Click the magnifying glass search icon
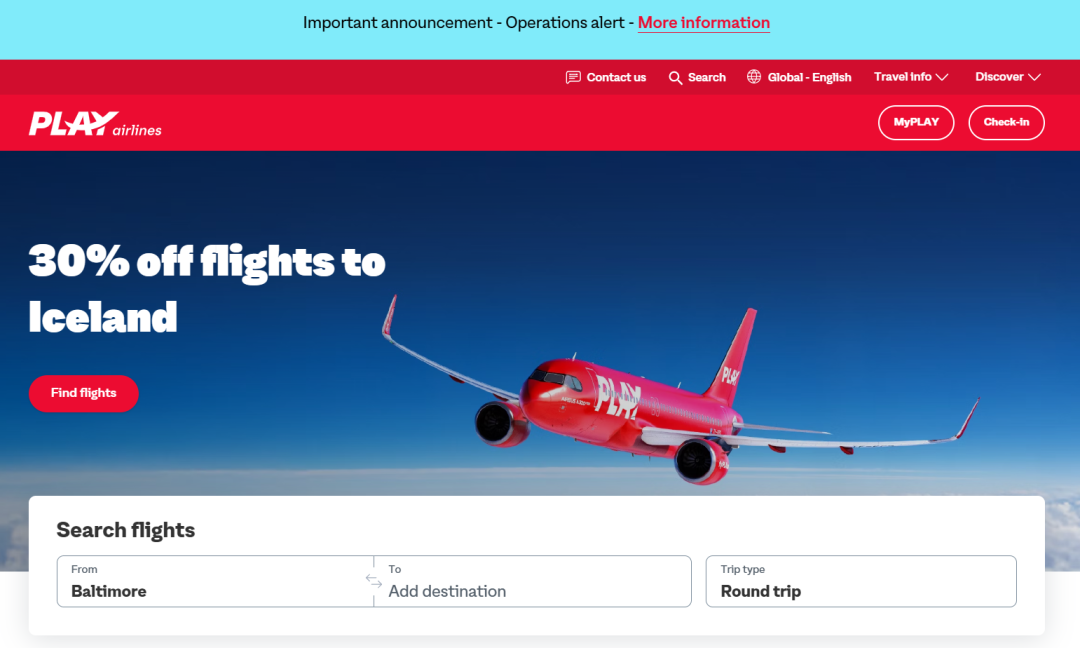Image resolution: width=1080 pixels, height=648 pixels. 675,78
